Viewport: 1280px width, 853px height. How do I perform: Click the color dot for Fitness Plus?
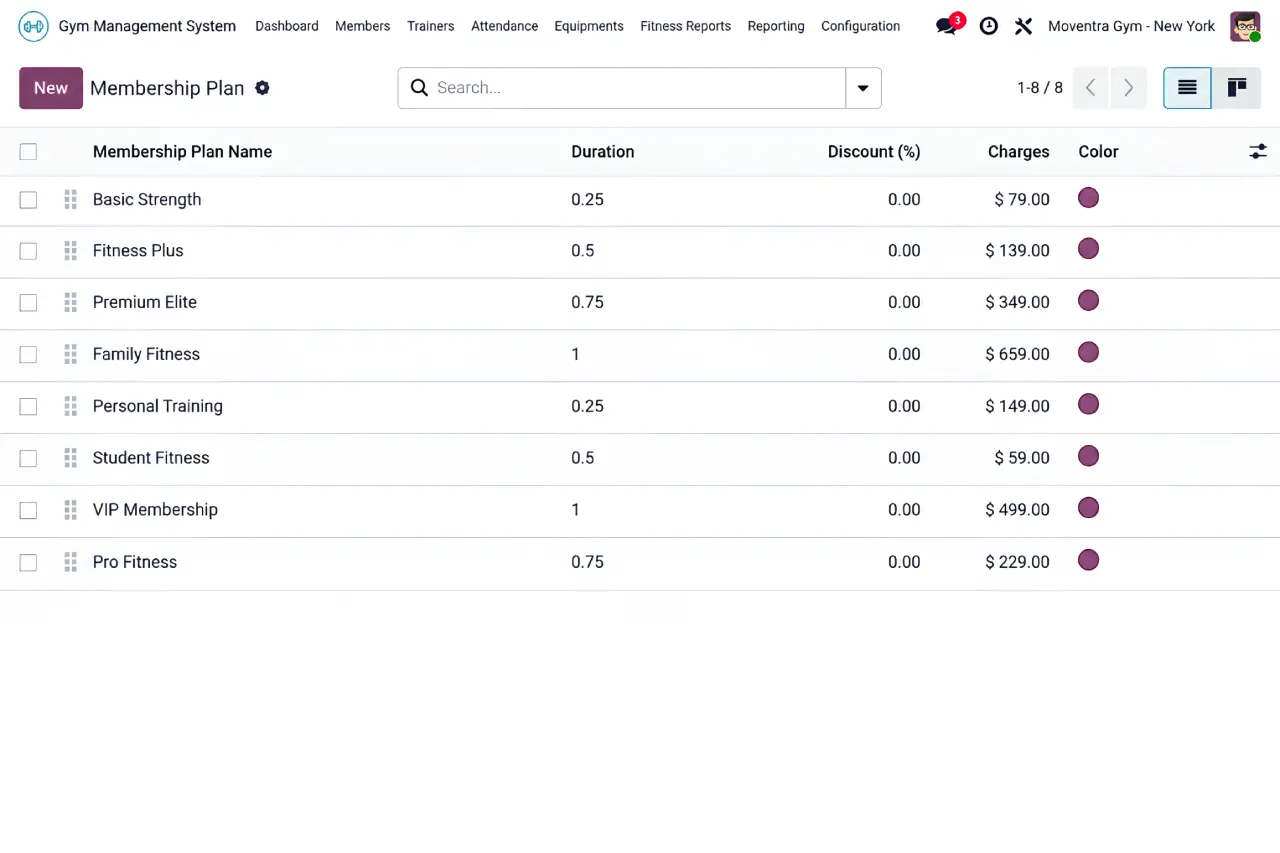[1089, 249]
